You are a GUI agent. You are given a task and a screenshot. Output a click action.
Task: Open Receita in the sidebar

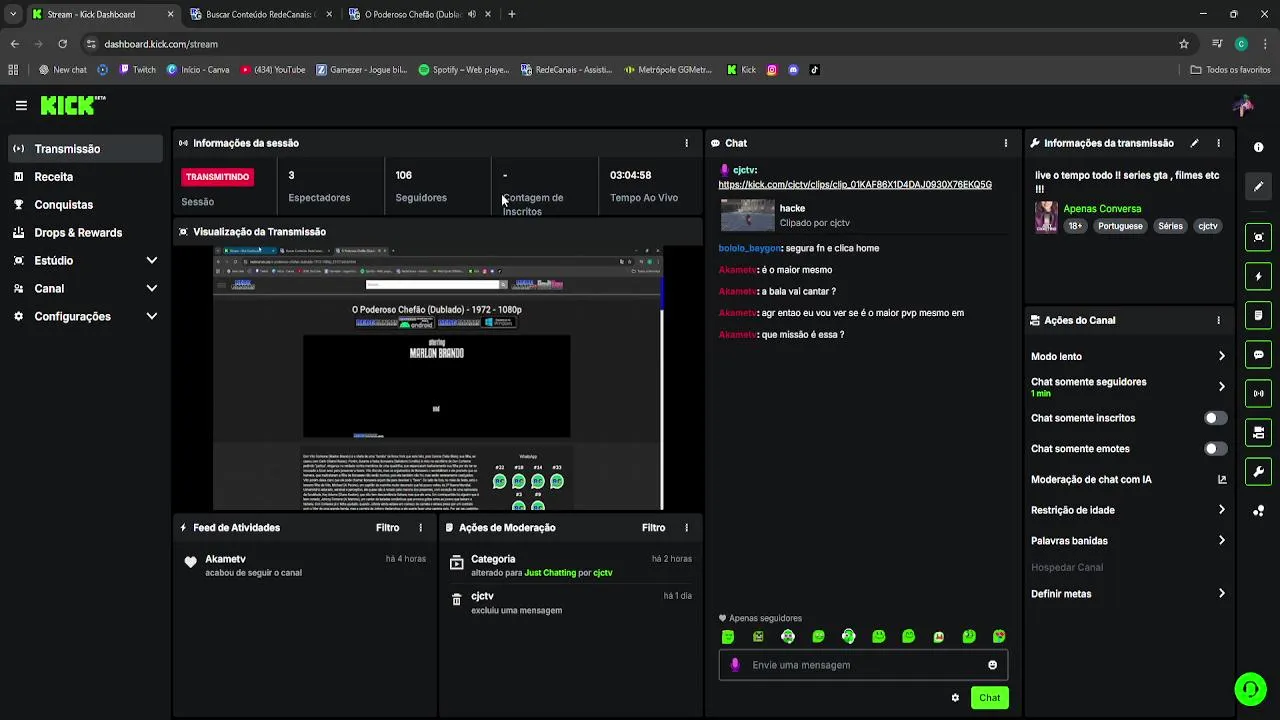(85, 177)
